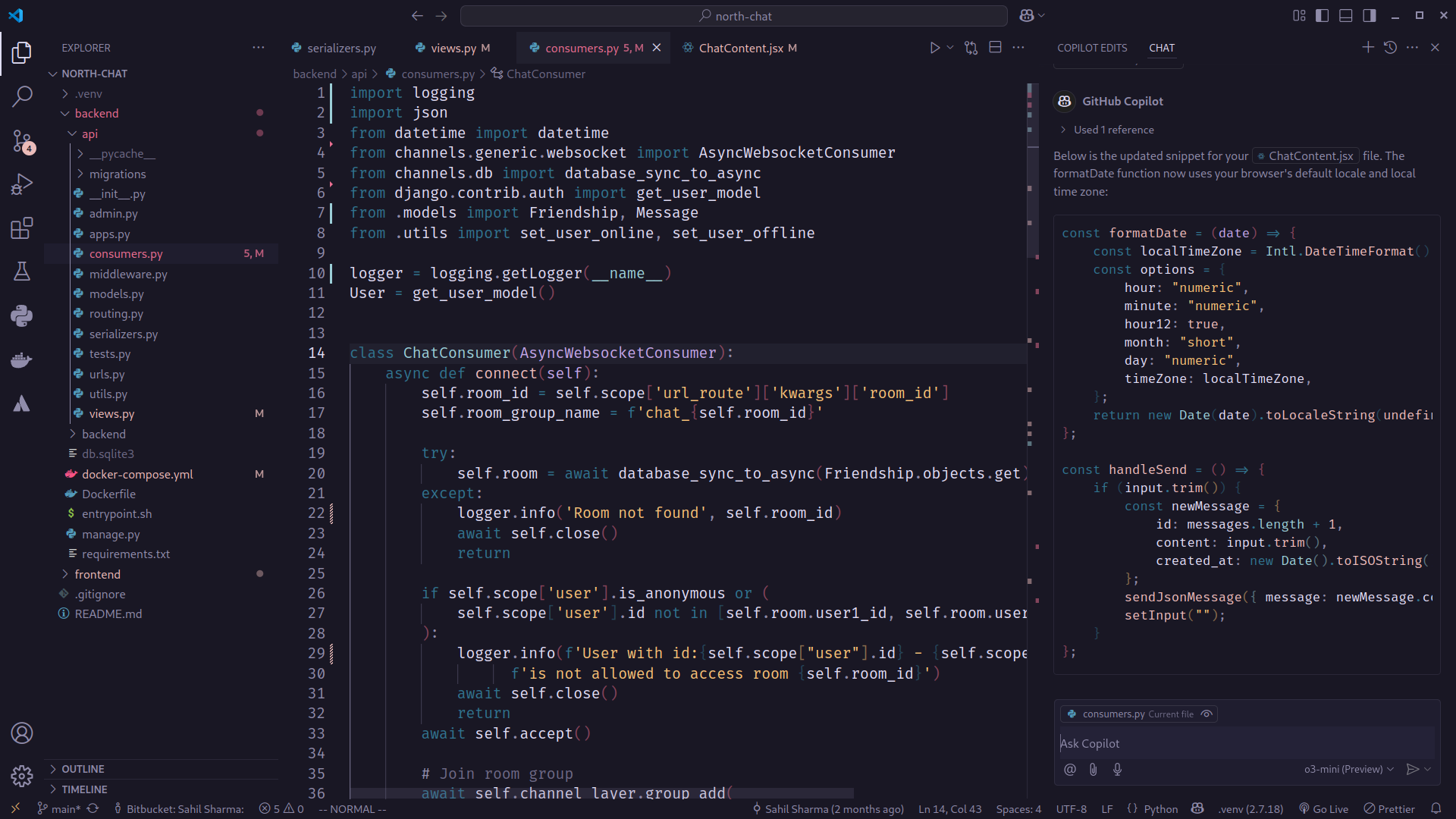This screenshot has height=819, width=1456.
Task: Click errors and warnings count
Action: point(281,808)
